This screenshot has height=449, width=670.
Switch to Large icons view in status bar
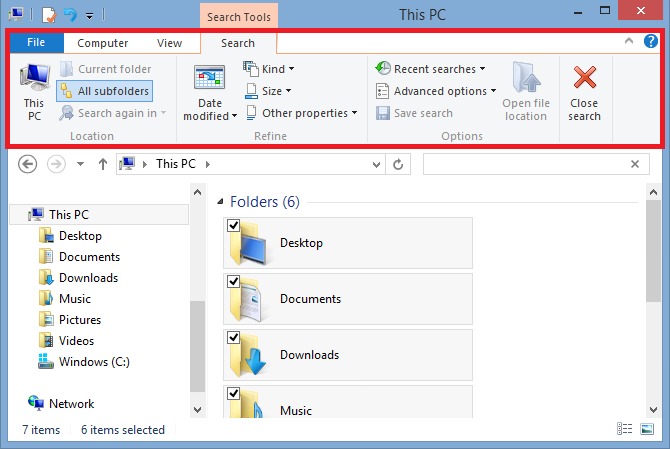647,429
